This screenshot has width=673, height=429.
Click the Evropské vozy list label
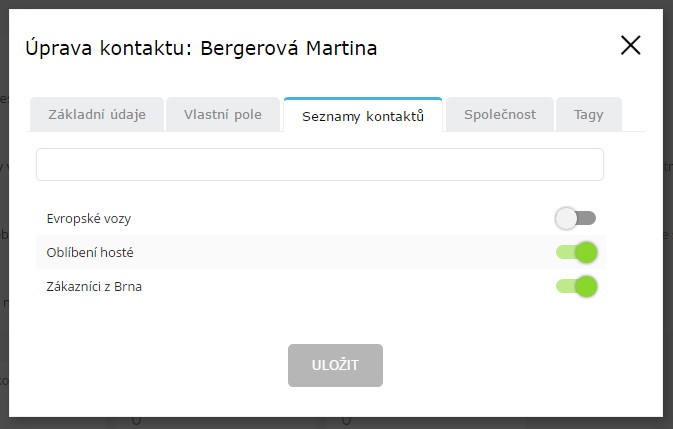tap(89, 219)
